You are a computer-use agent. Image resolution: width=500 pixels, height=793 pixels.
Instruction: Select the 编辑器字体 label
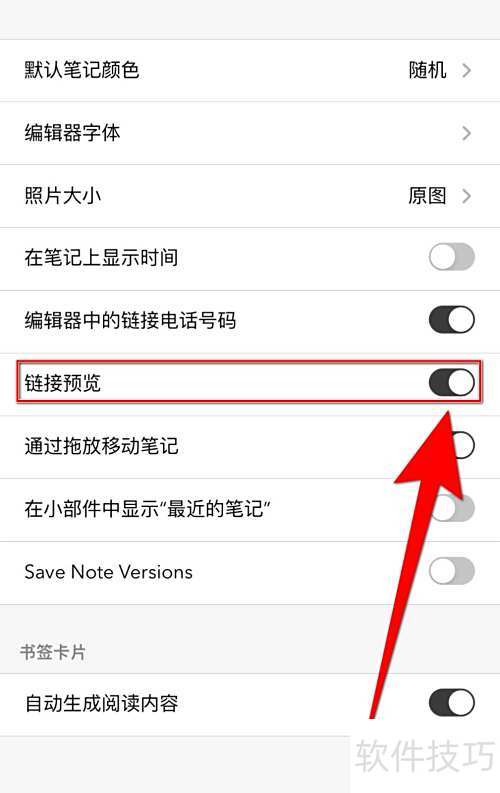click(72, 133)
